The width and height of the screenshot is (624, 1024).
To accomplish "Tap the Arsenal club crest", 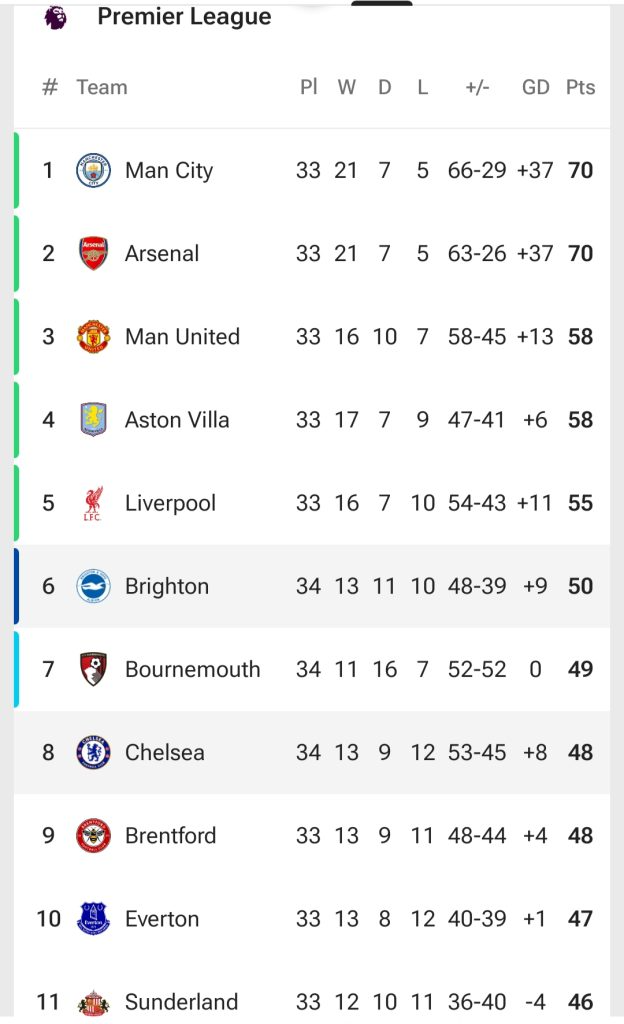I will (x=94, y=254).
